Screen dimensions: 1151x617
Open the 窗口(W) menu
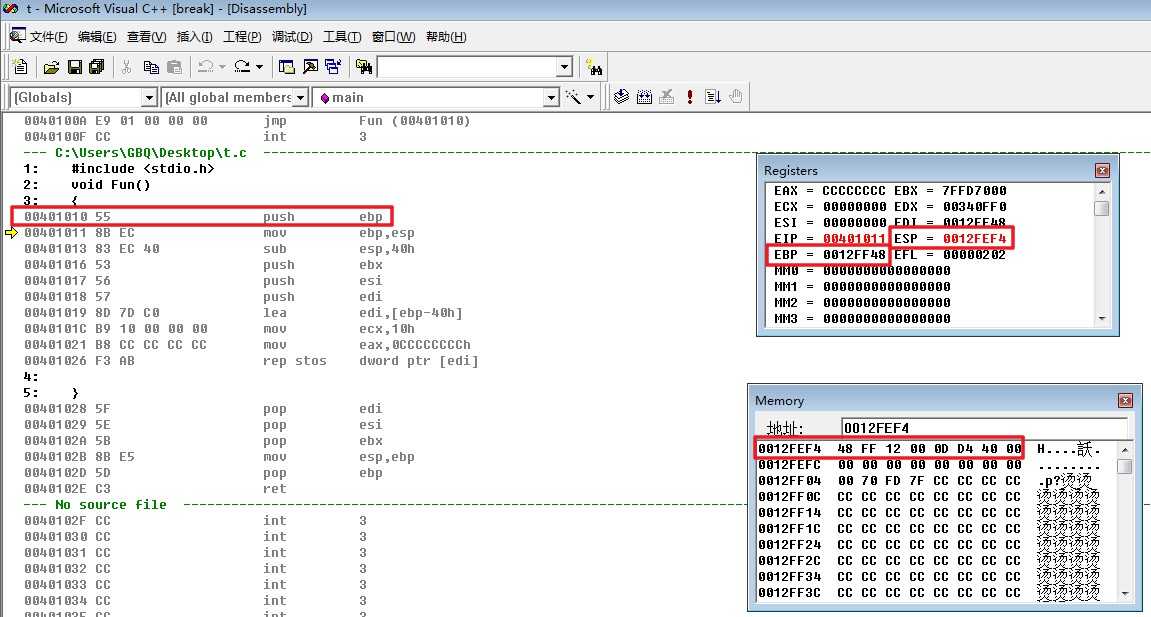pyautogui.click(x=393, y=37)
